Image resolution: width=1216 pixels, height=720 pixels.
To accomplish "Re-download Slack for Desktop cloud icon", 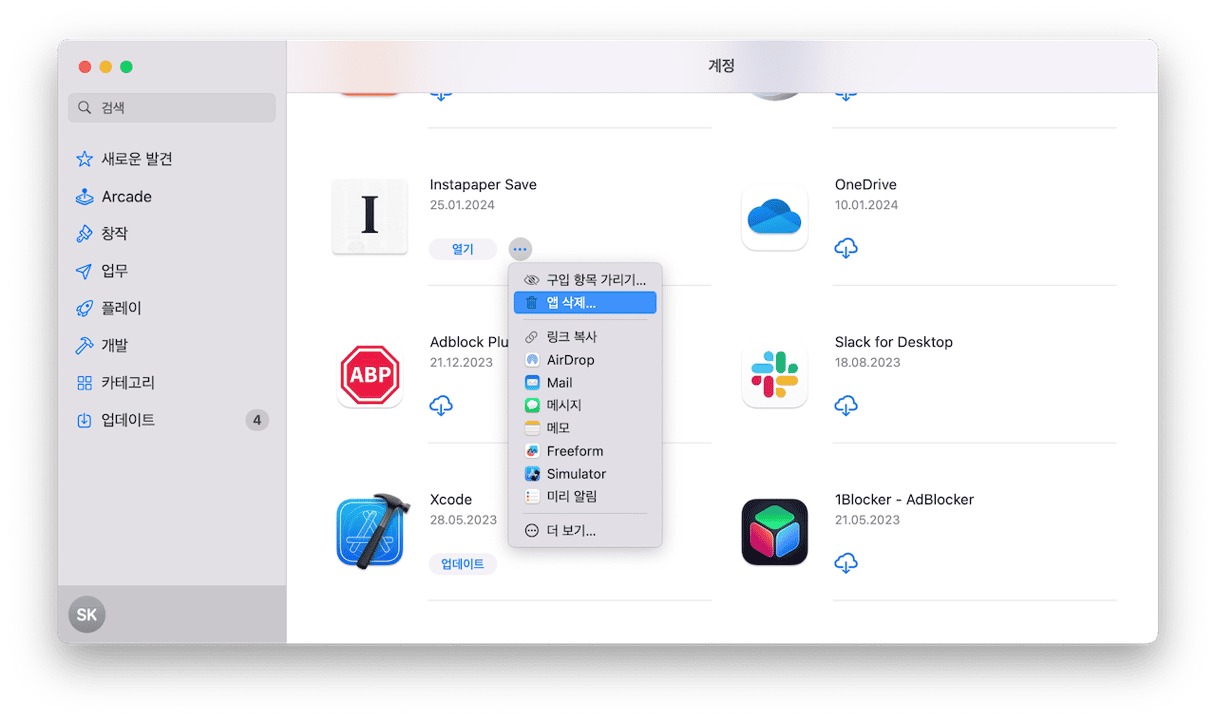I will click(846, 405).
